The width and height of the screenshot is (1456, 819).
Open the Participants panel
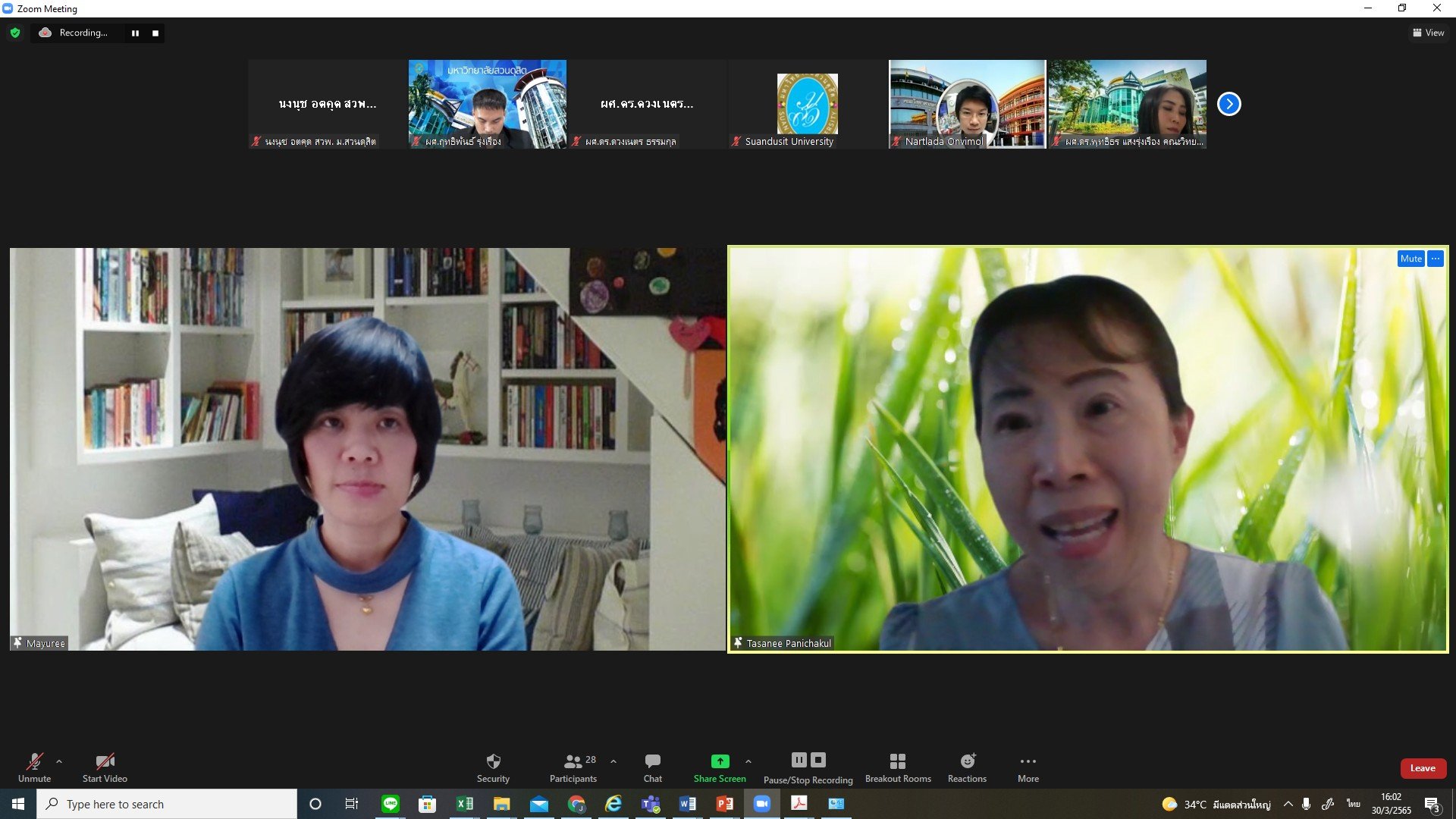pyautogui.click(x=573, y=761)
